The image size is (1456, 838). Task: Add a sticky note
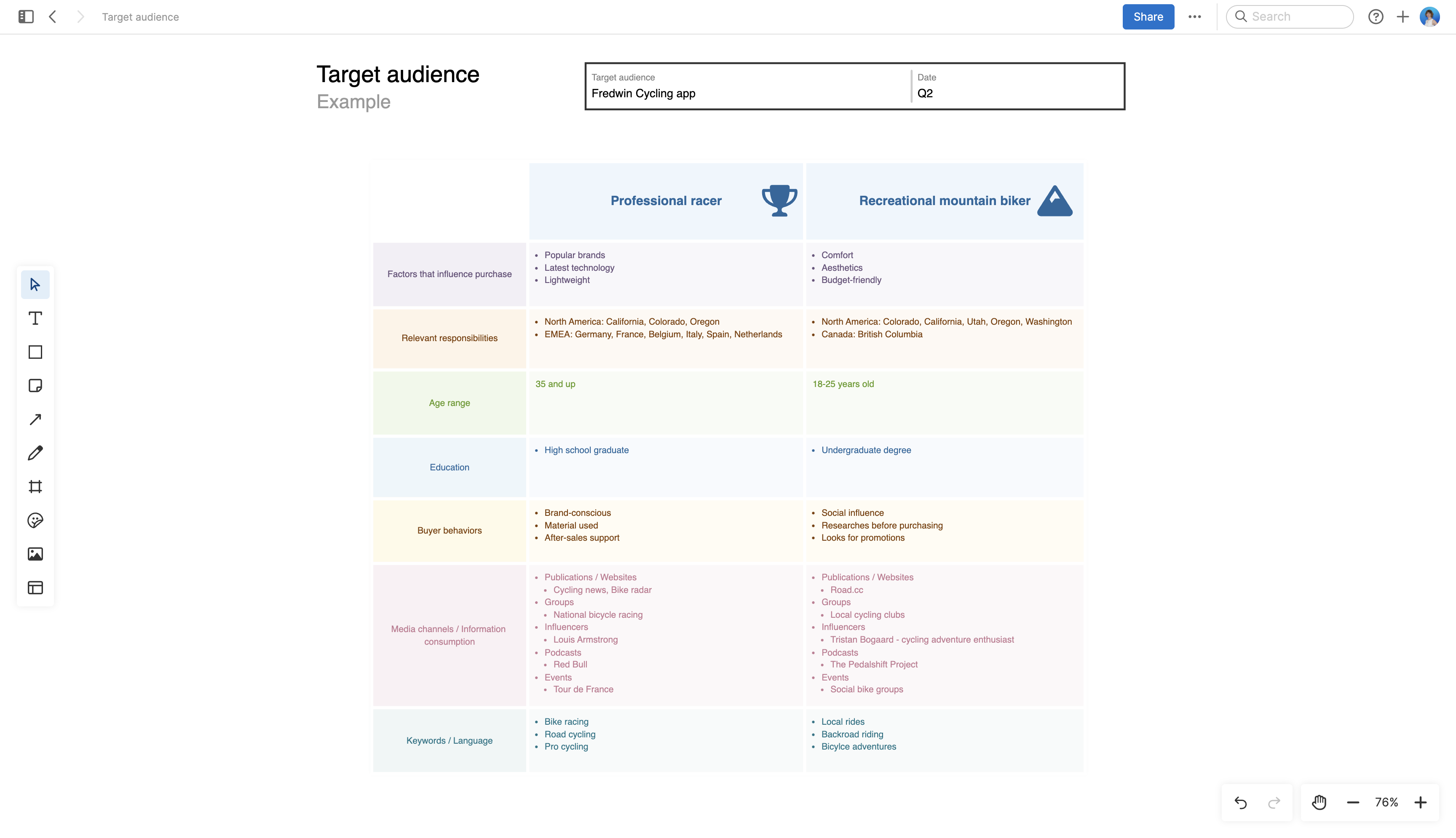tap(35, 386)
